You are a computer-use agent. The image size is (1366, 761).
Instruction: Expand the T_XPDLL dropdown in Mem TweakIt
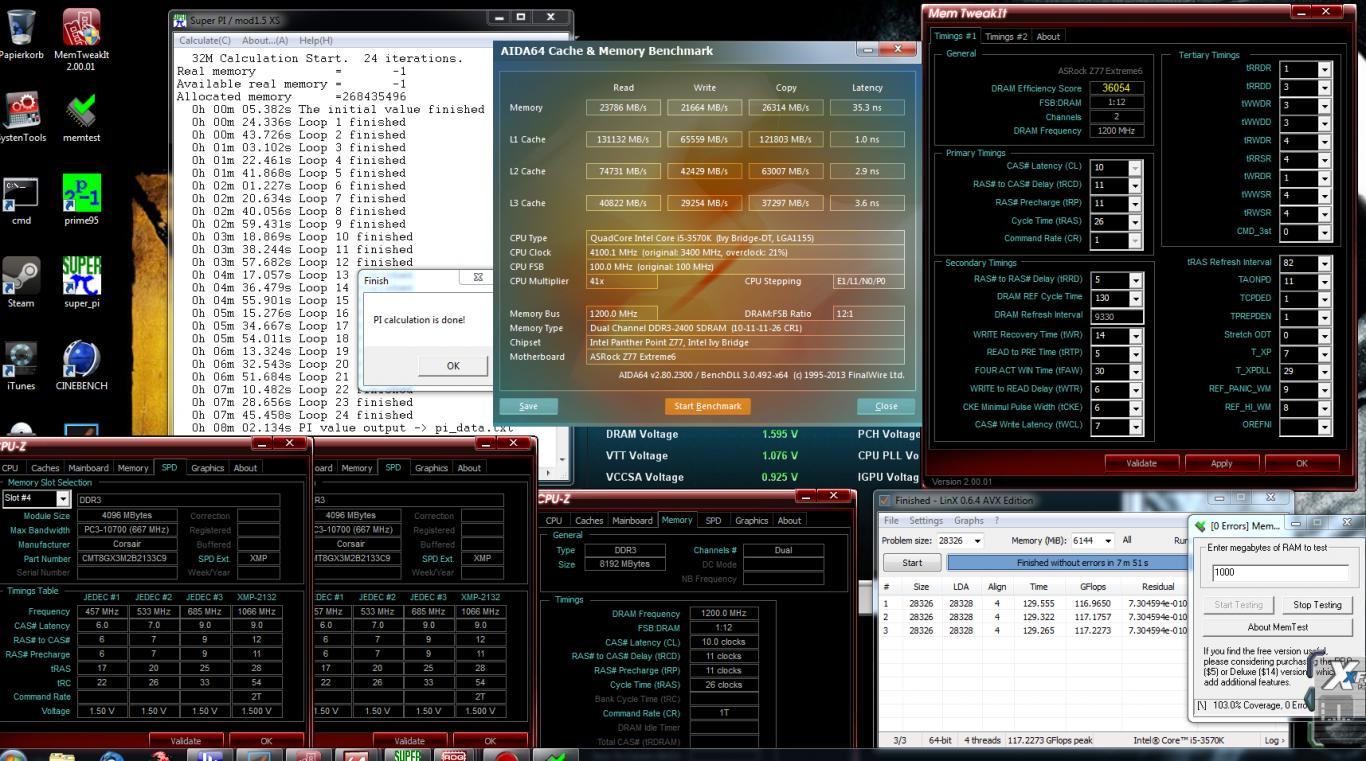tap(1324, 371)
